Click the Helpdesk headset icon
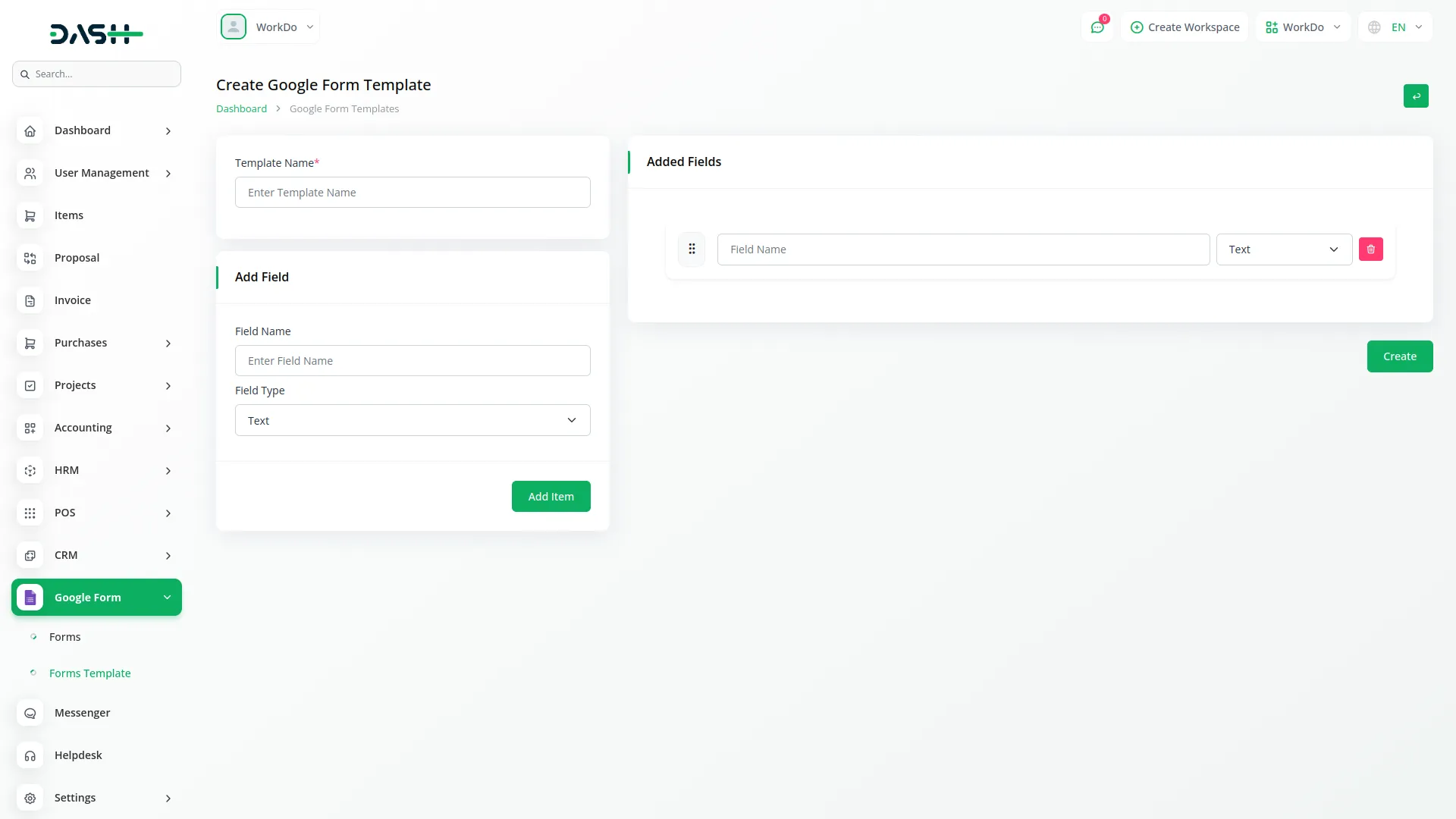1456x819 pixels. point(30,755)
